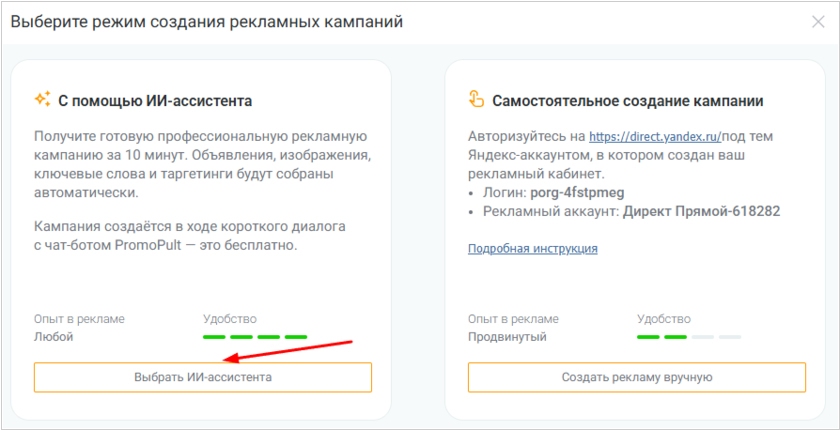Click the sparkle AI-assistant icon
The image size is (840, 430).
pos(42,99)
